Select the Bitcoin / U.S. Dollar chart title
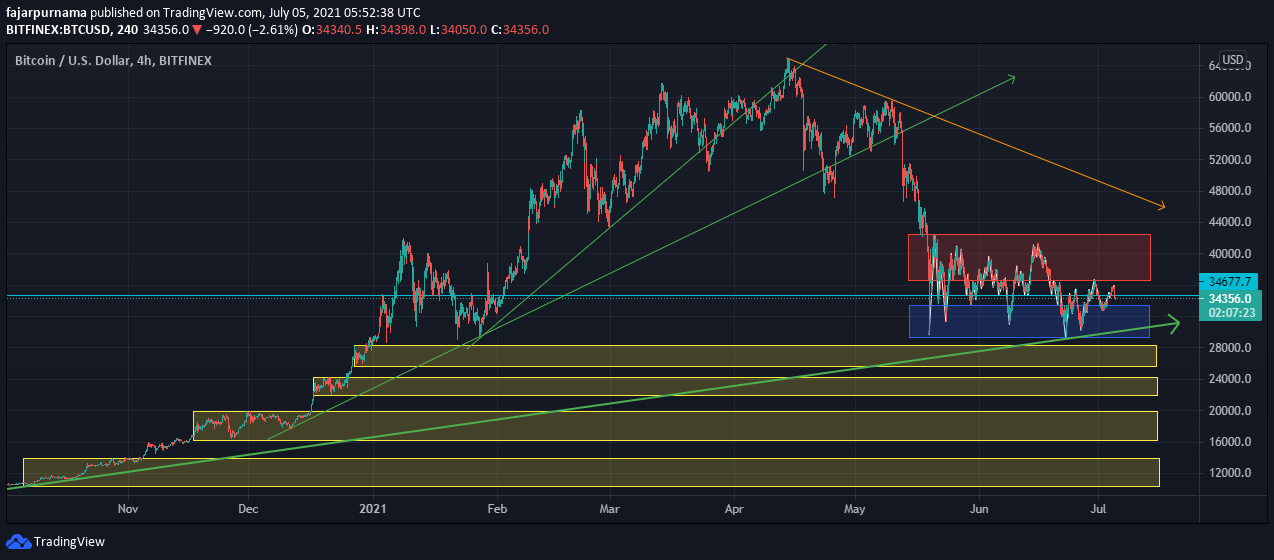The image size is (1274, 560). [113, 60]
